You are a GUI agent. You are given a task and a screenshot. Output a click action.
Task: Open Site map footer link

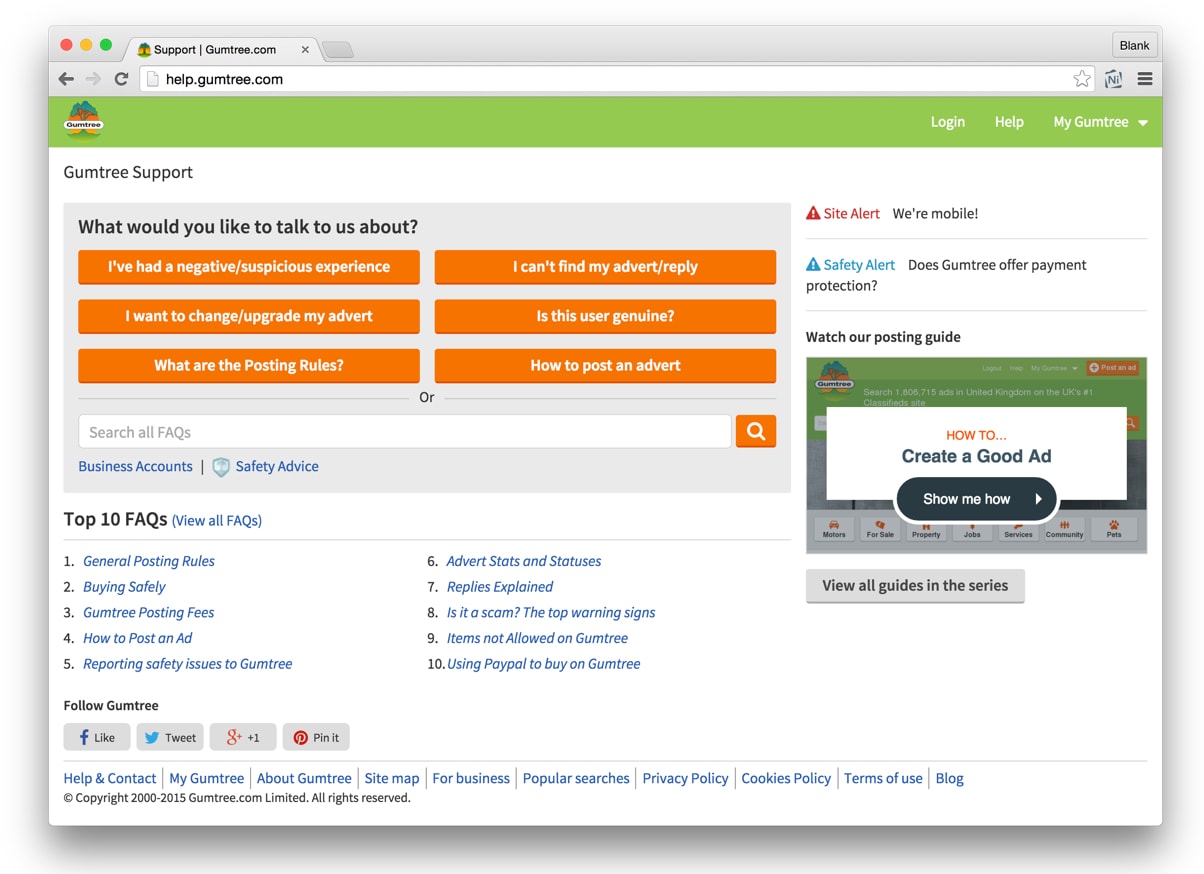pyautogui.click(x=392, y=778)
